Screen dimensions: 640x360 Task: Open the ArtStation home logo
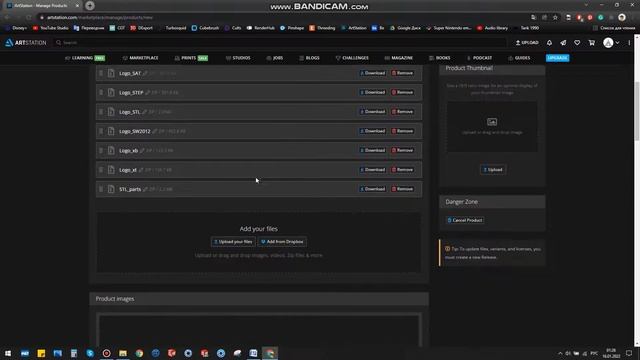click(x=26, y=43)
